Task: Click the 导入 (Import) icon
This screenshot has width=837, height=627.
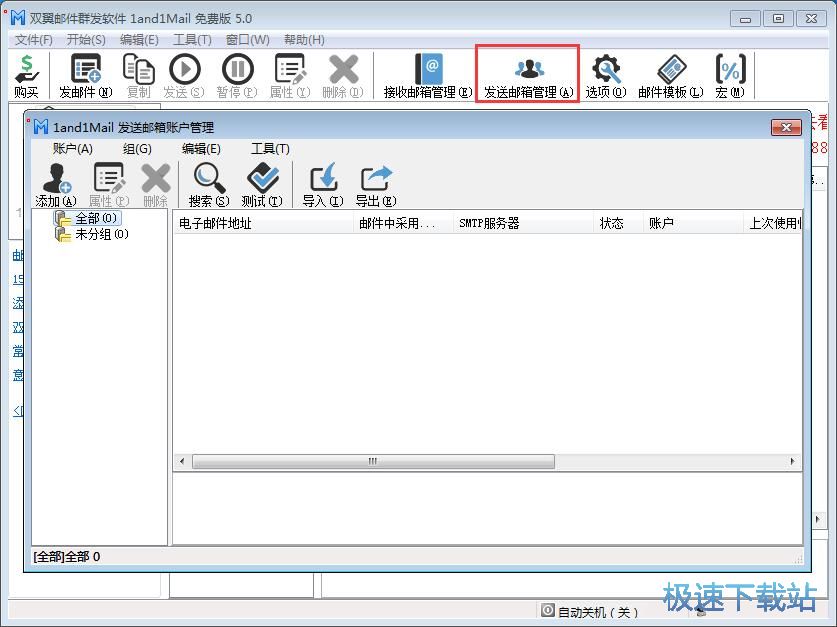Action: tap(323, 180)
